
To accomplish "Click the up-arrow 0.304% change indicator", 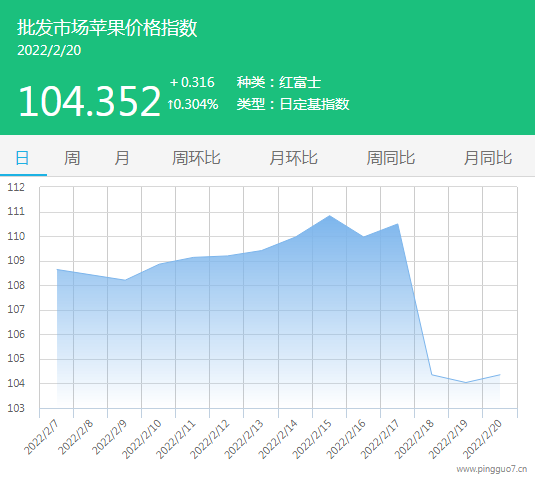I will pyautogui.click(x=193, y=104).
